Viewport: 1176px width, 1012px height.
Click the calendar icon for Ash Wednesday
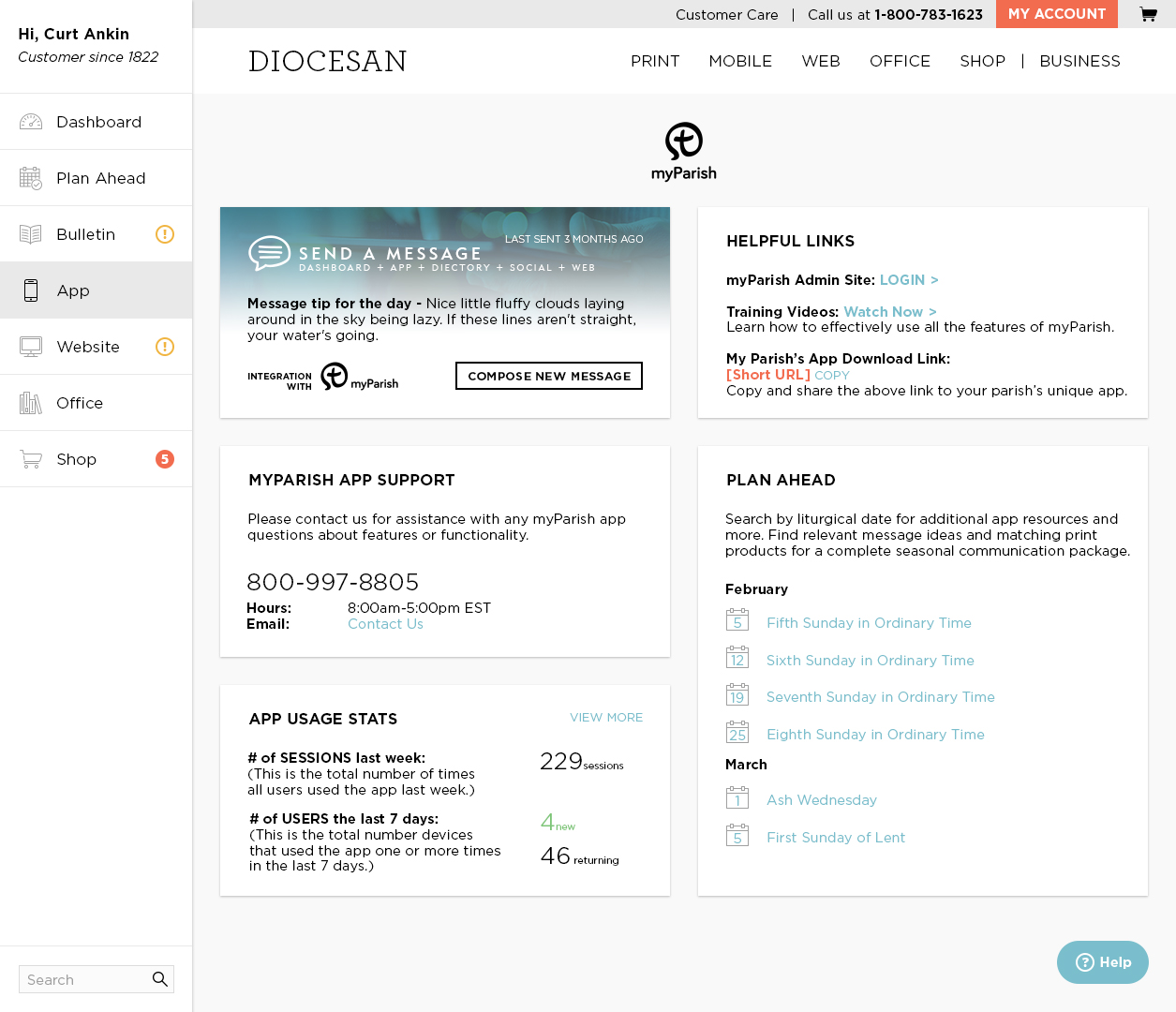[x=737, y=798]
